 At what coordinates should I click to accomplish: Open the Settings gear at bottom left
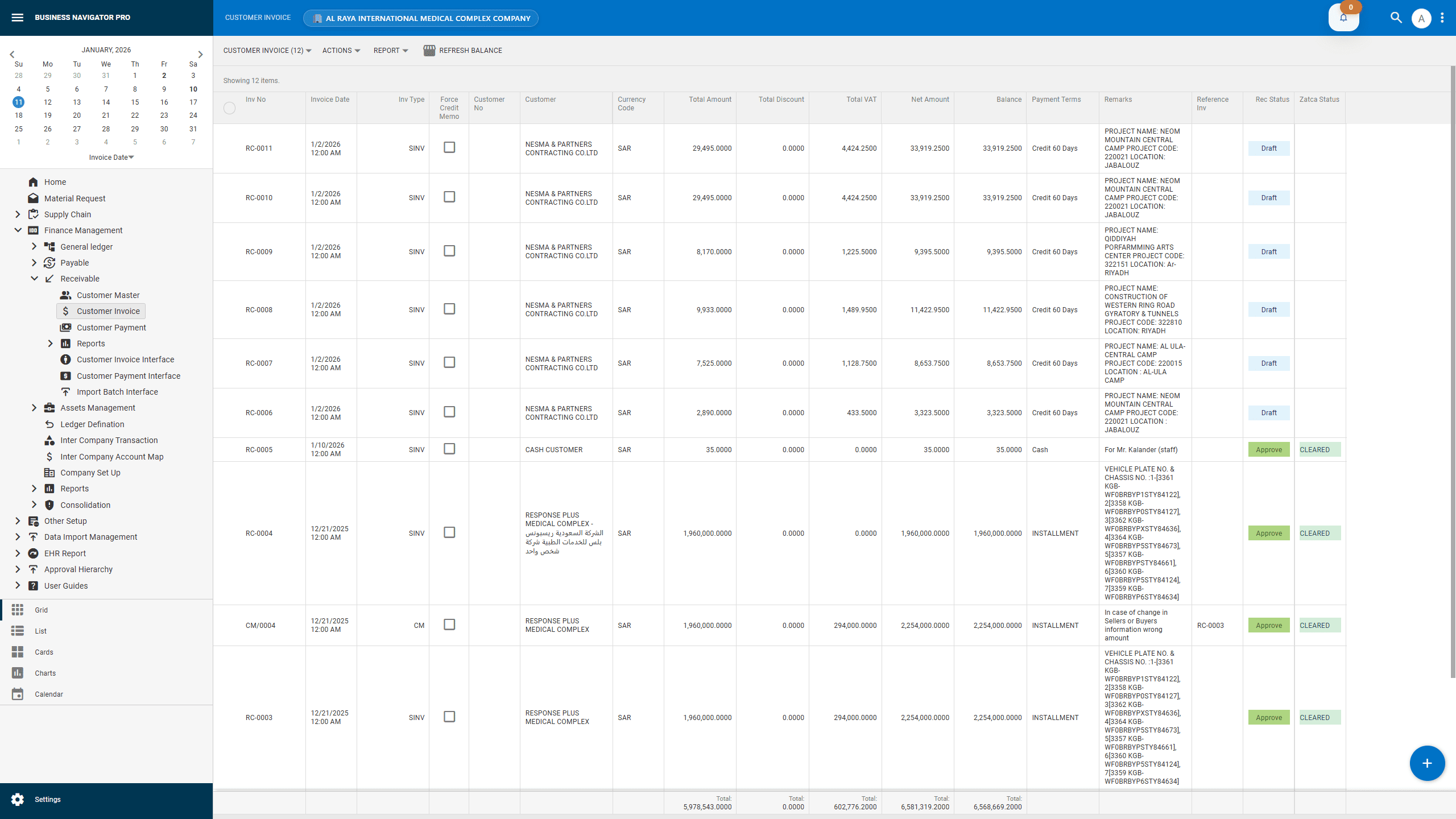[x=18, y=799]
